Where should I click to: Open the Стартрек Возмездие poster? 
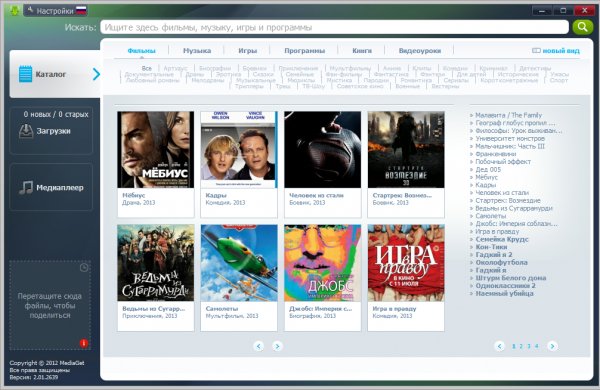[406, 150]
